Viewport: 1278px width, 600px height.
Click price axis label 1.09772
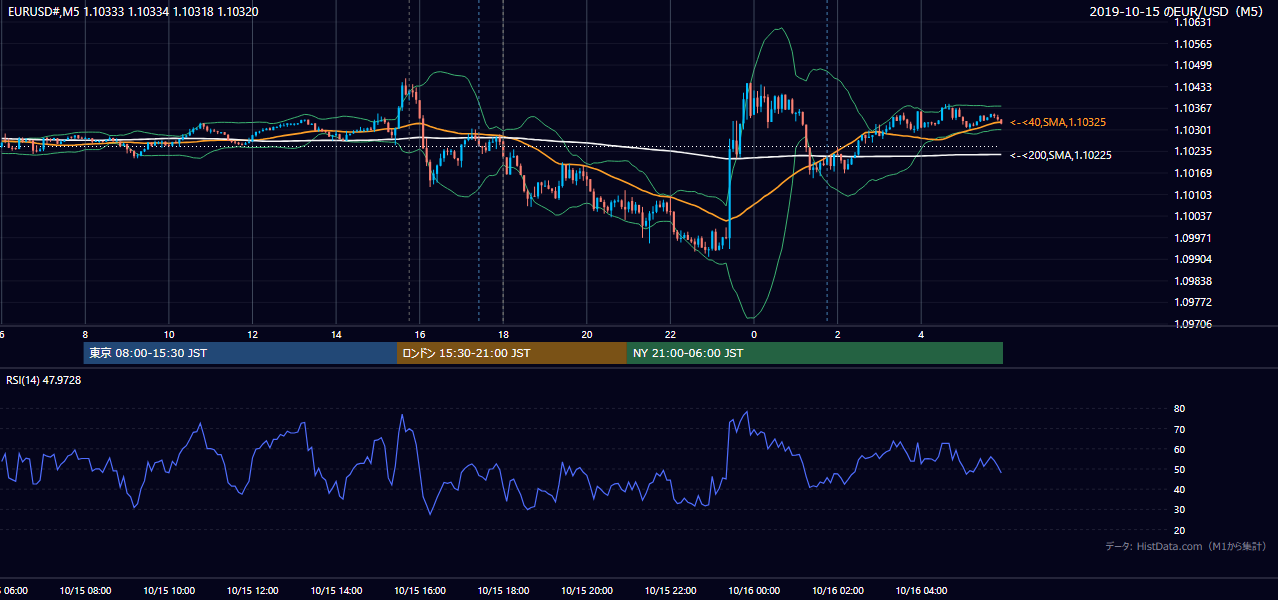point(1193,302)
